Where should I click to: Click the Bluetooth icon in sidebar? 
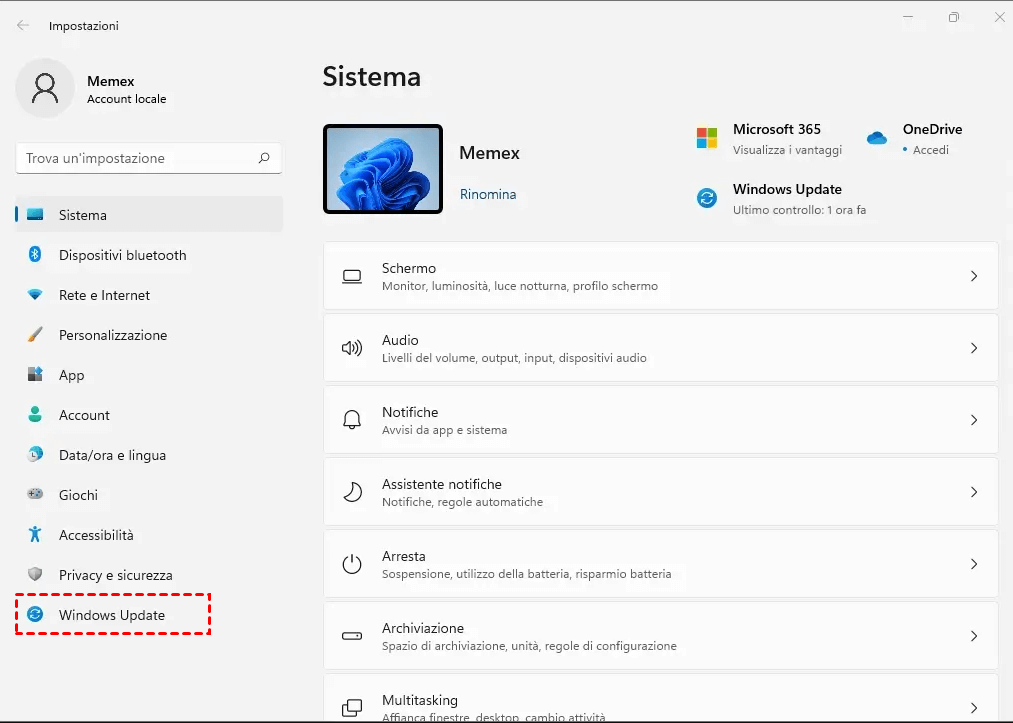[x=35, y=255]
